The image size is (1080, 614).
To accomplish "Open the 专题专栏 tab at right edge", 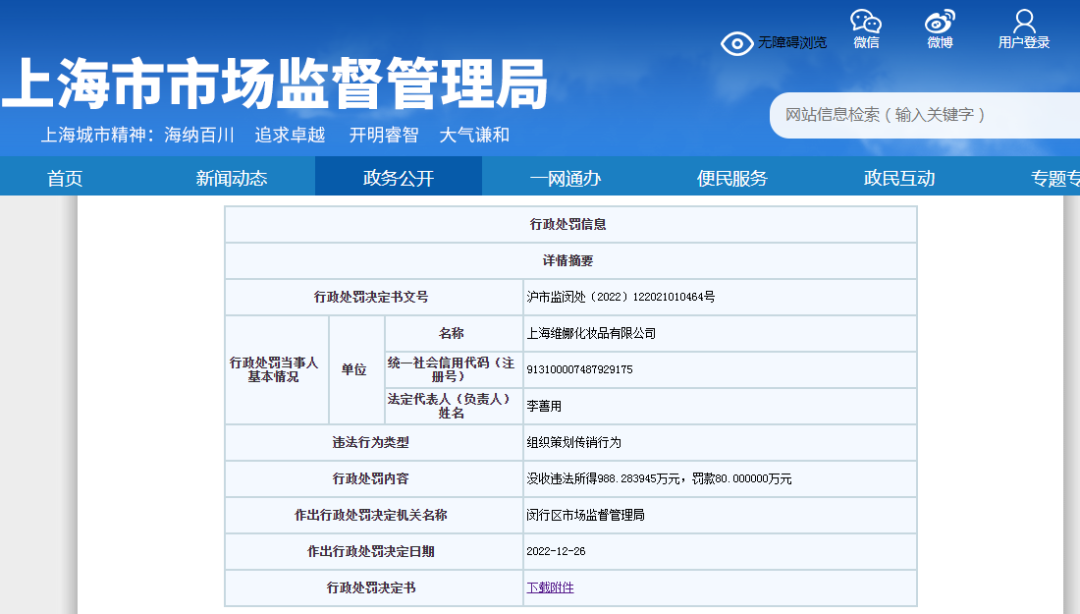I will (x=1055, y=178).
